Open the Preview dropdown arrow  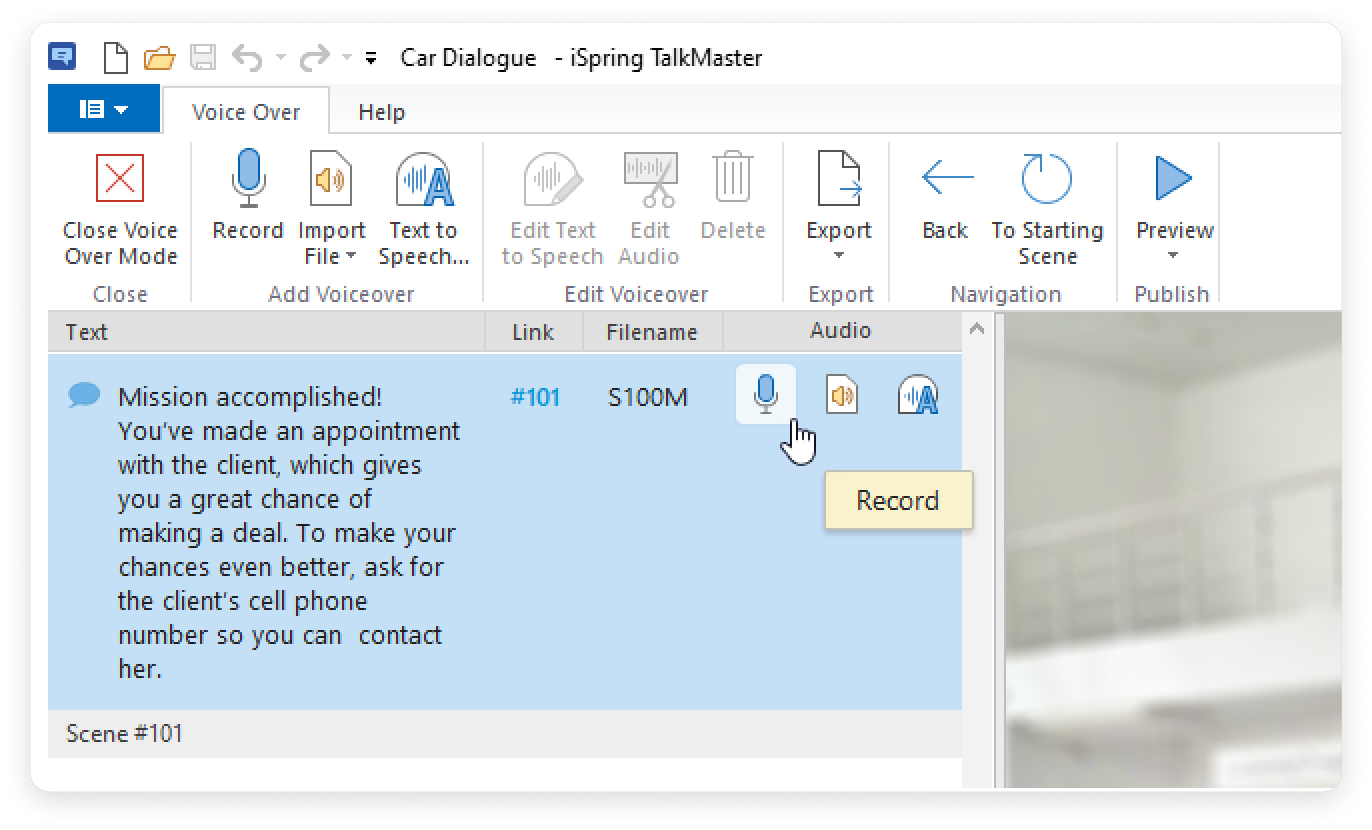[x=1173, y=256]
